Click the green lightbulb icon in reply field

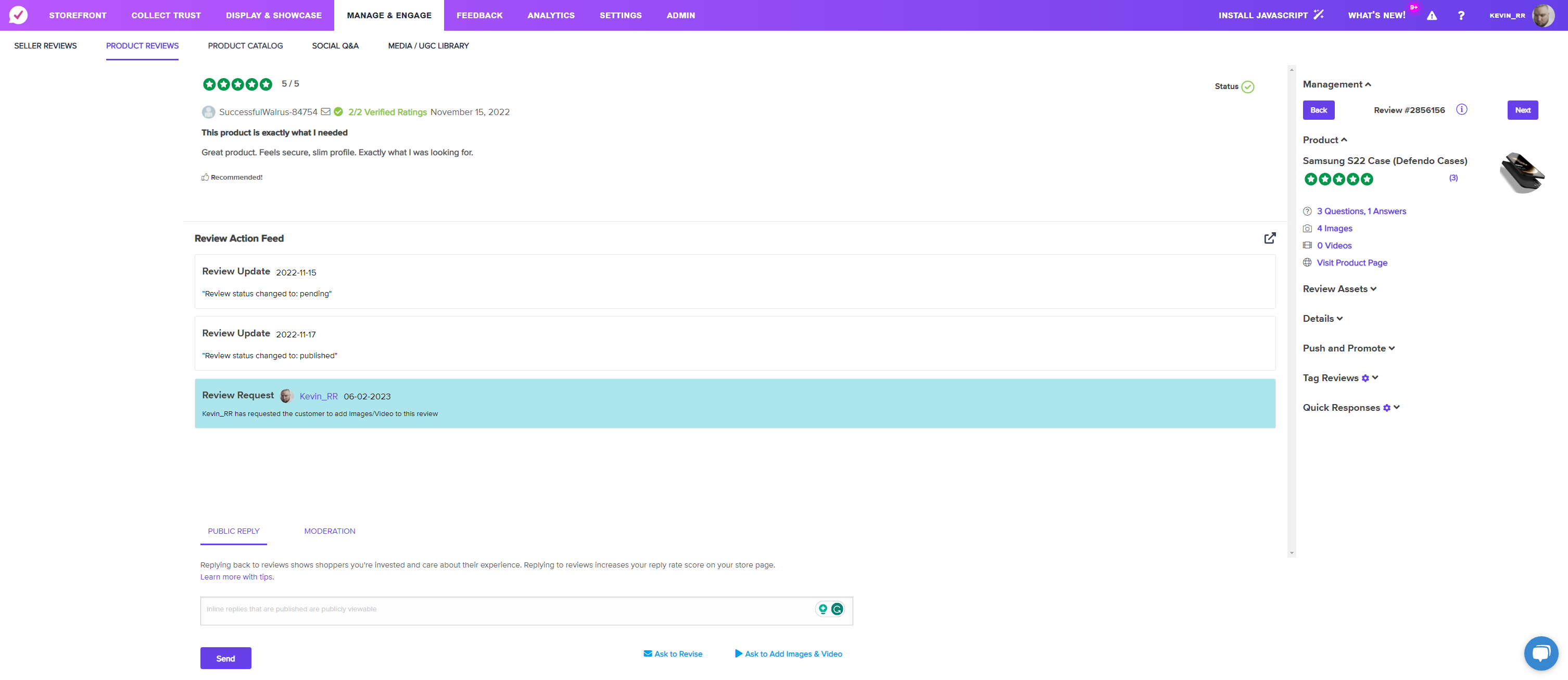823,609
